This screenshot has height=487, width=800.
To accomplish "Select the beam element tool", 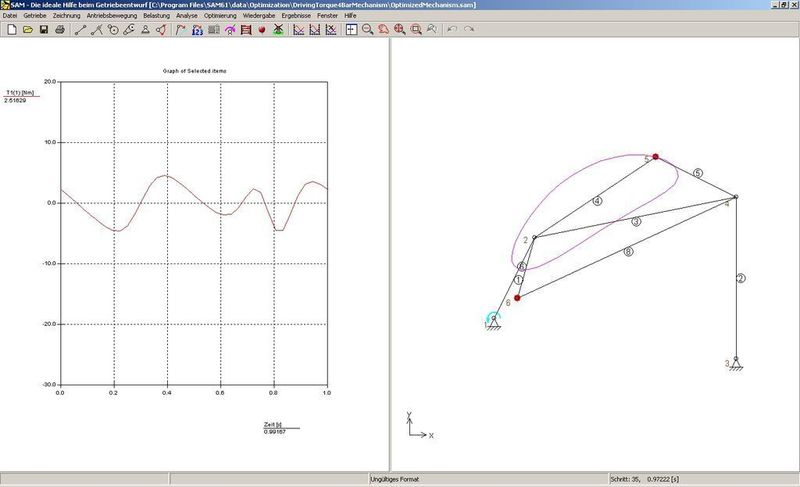I will coord(80,30).
